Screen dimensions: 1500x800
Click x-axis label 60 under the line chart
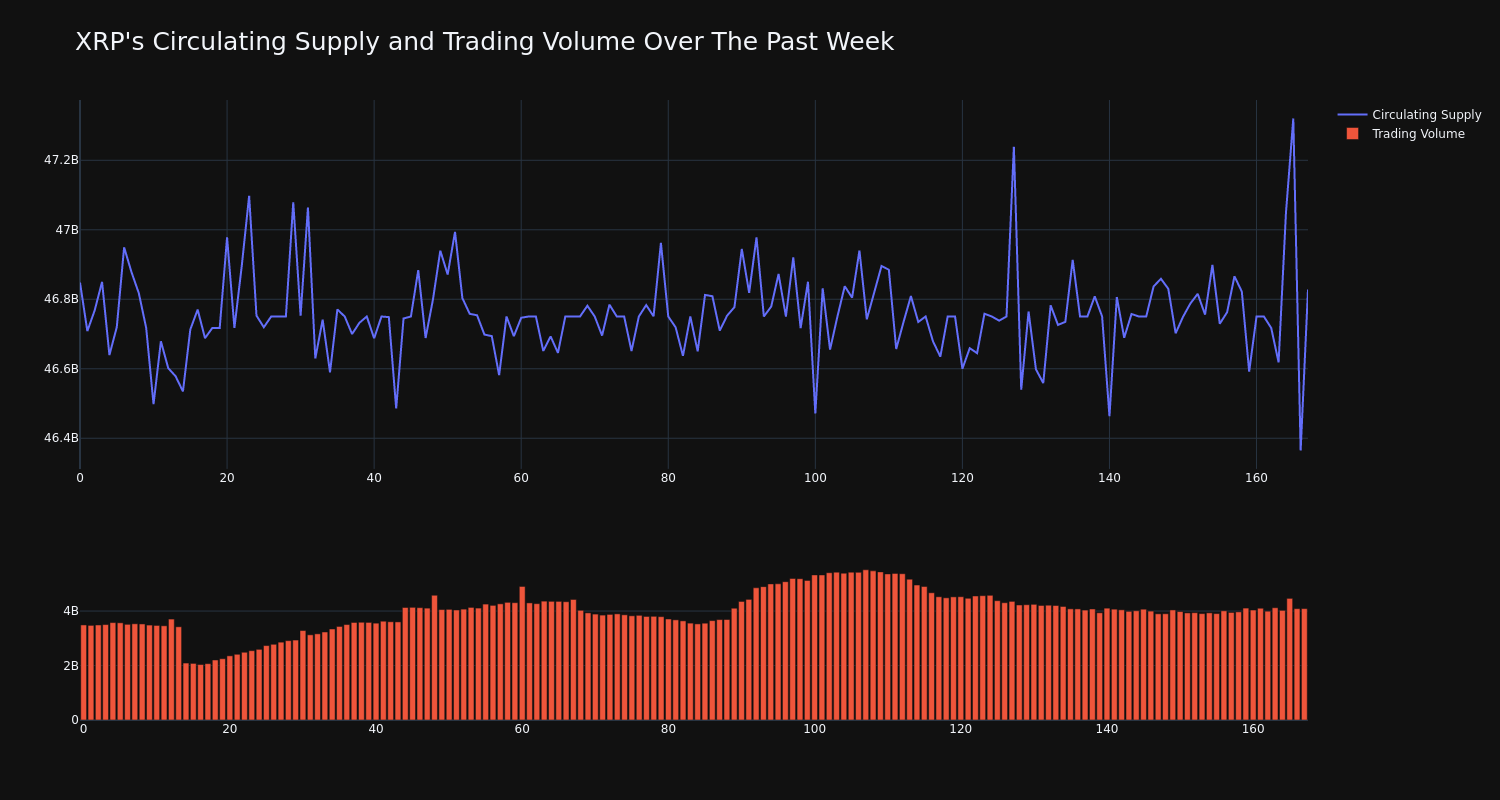[521, 478]
